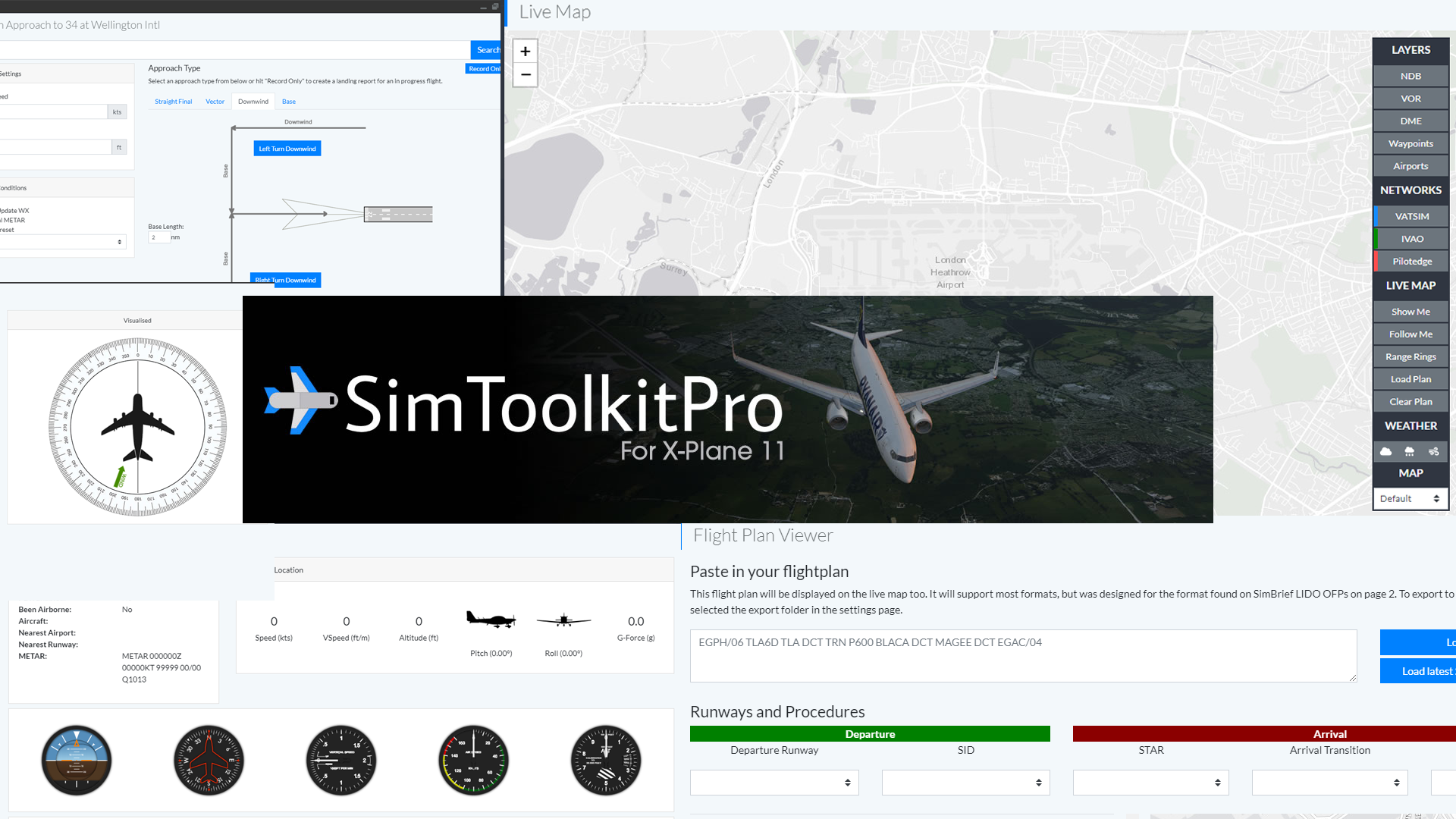Toggle the cloud cover weather overlay
1456x819 pixels.
coord(1386,451)
